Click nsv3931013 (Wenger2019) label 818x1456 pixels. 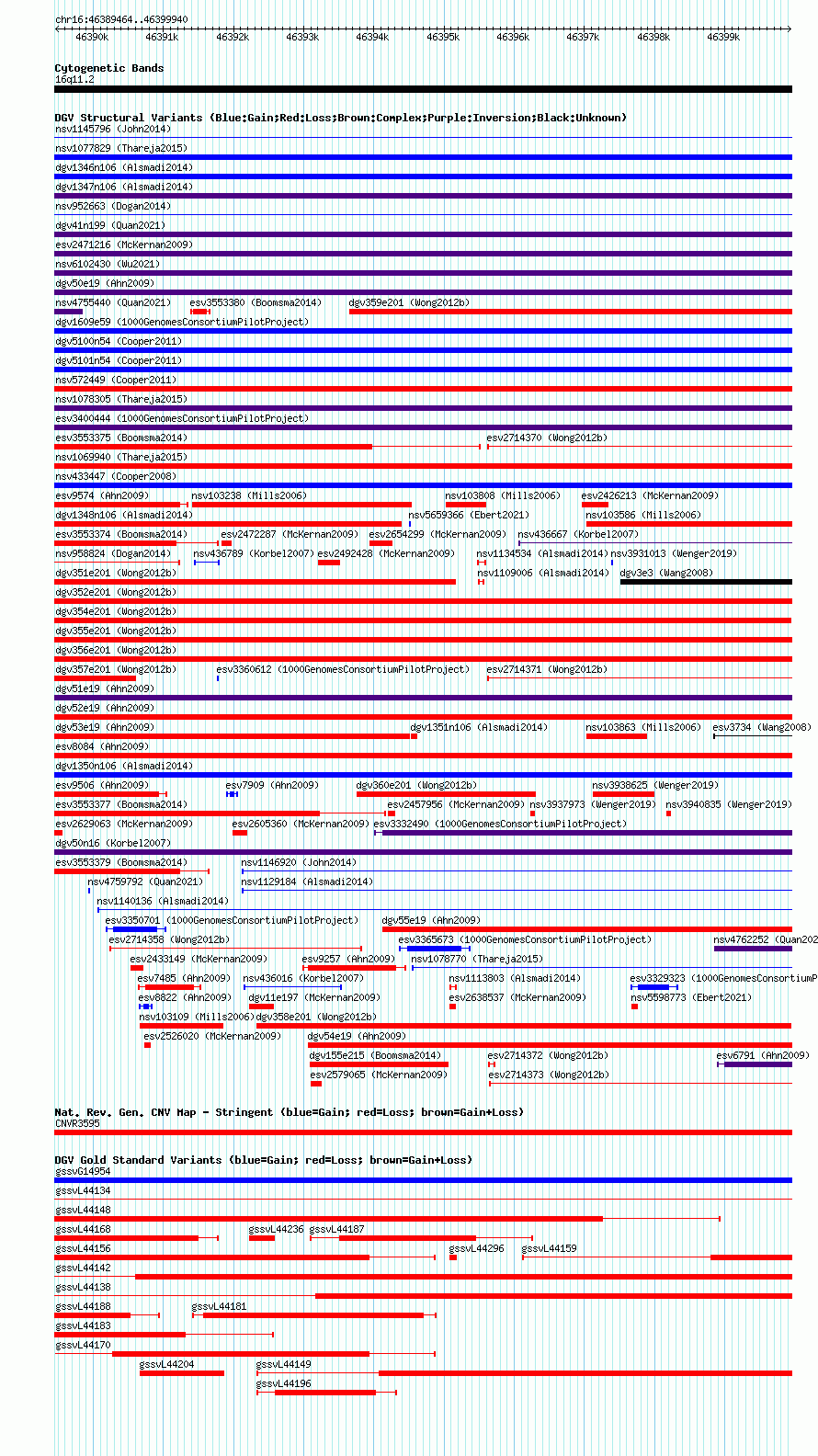point(674,553)
